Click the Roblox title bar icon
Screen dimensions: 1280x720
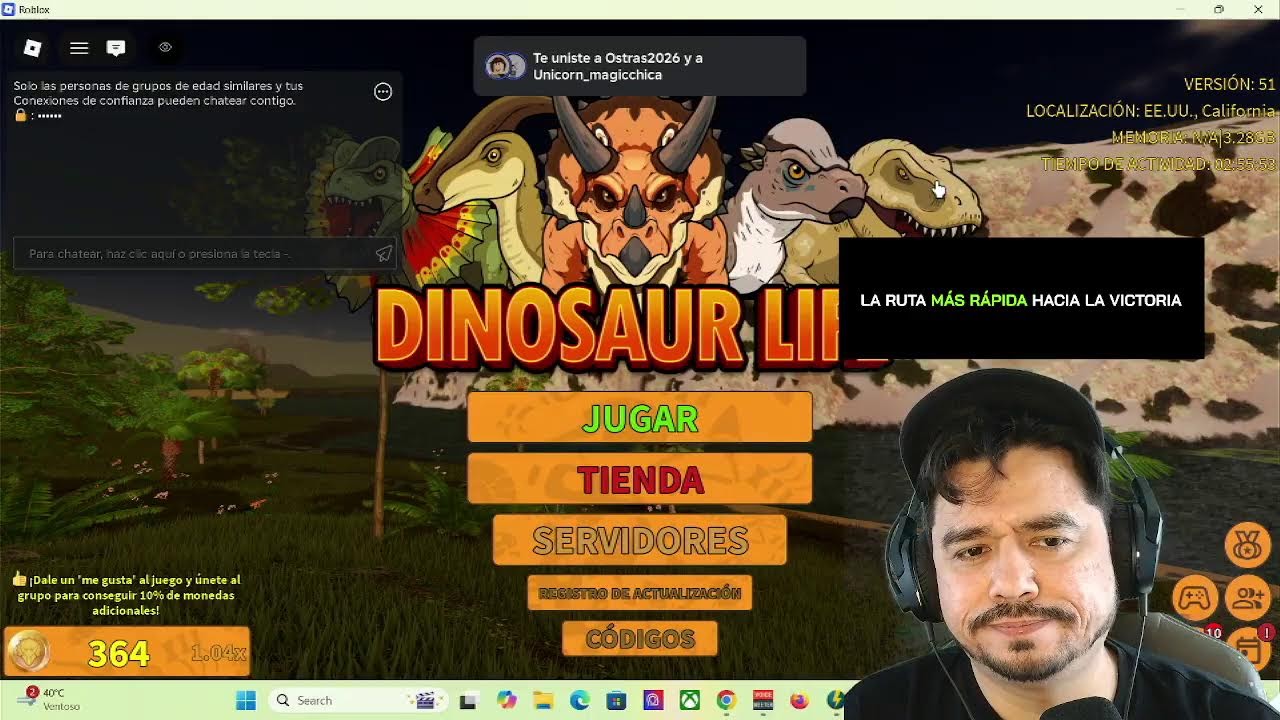[x=9, y=9]
